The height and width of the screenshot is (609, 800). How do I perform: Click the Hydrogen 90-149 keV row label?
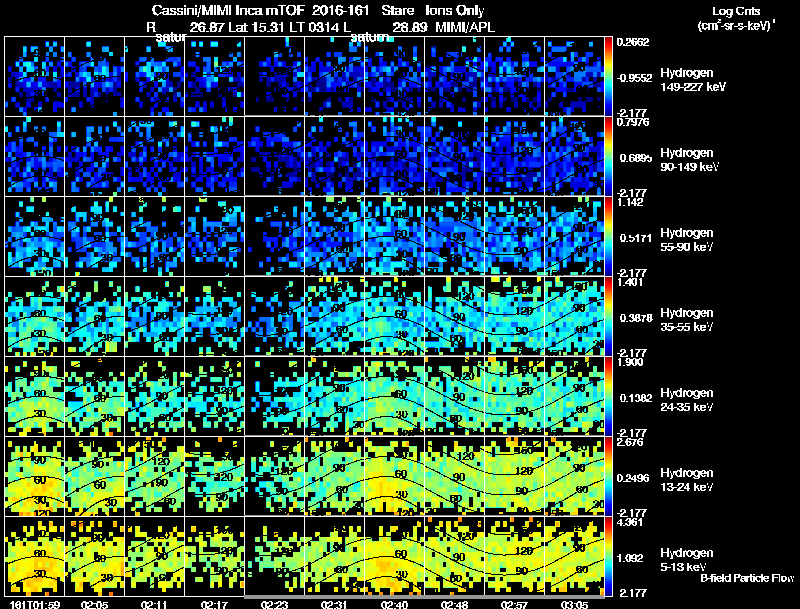coord(689,160)
